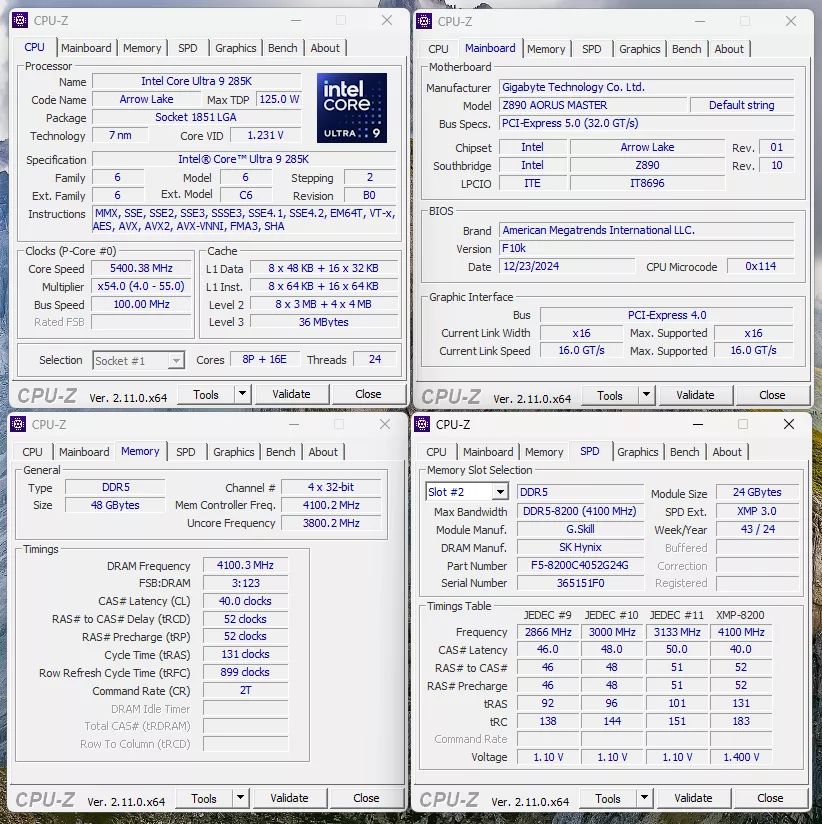Open the Tools dropdown arrow in the Memory Slot Selection window
822x824 pixels.
[644, 798]
